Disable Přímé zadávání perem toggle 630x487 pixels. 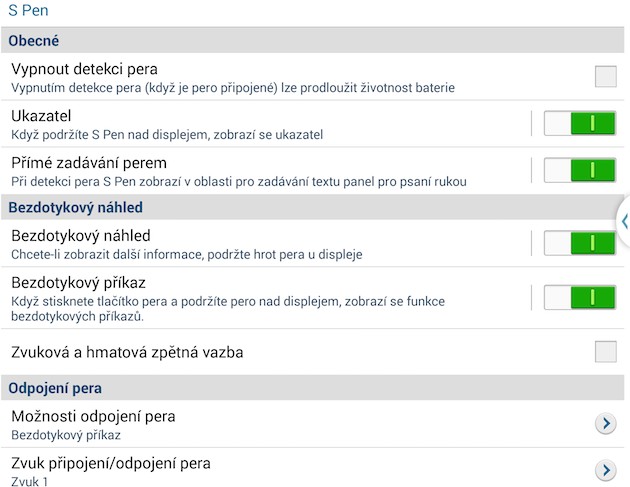(x=579, y=170)
